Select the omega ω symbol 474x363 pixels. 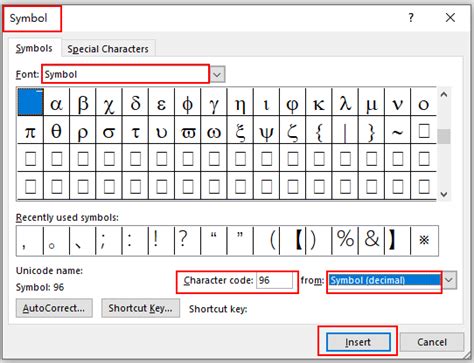(x=214, y=130)
